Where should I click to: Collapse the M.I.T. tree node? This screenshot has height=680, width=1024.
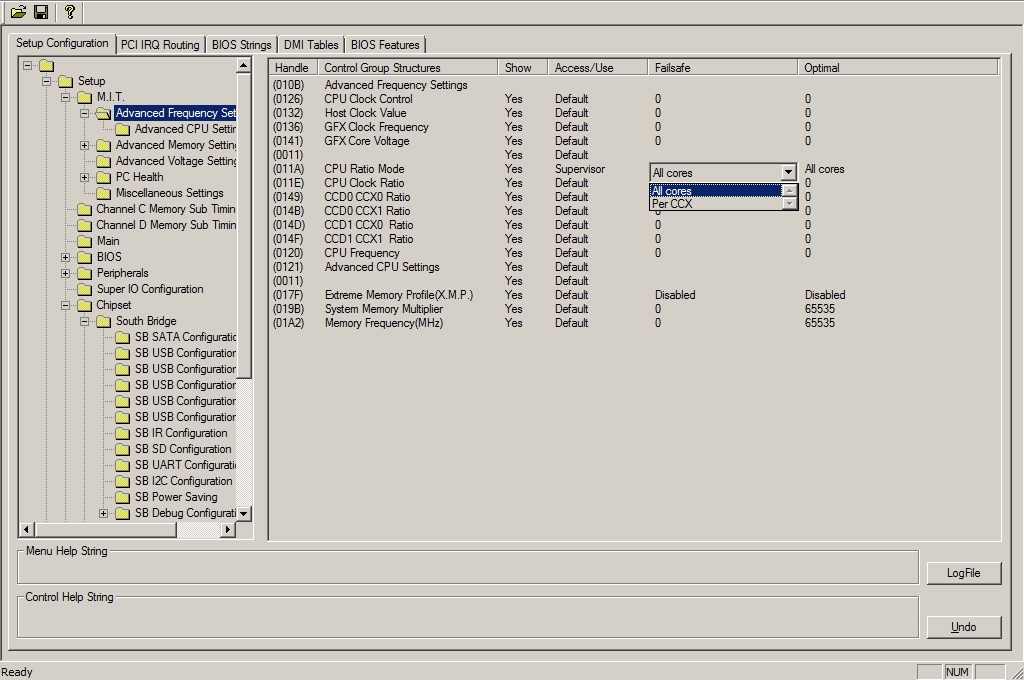coord(66,97)
